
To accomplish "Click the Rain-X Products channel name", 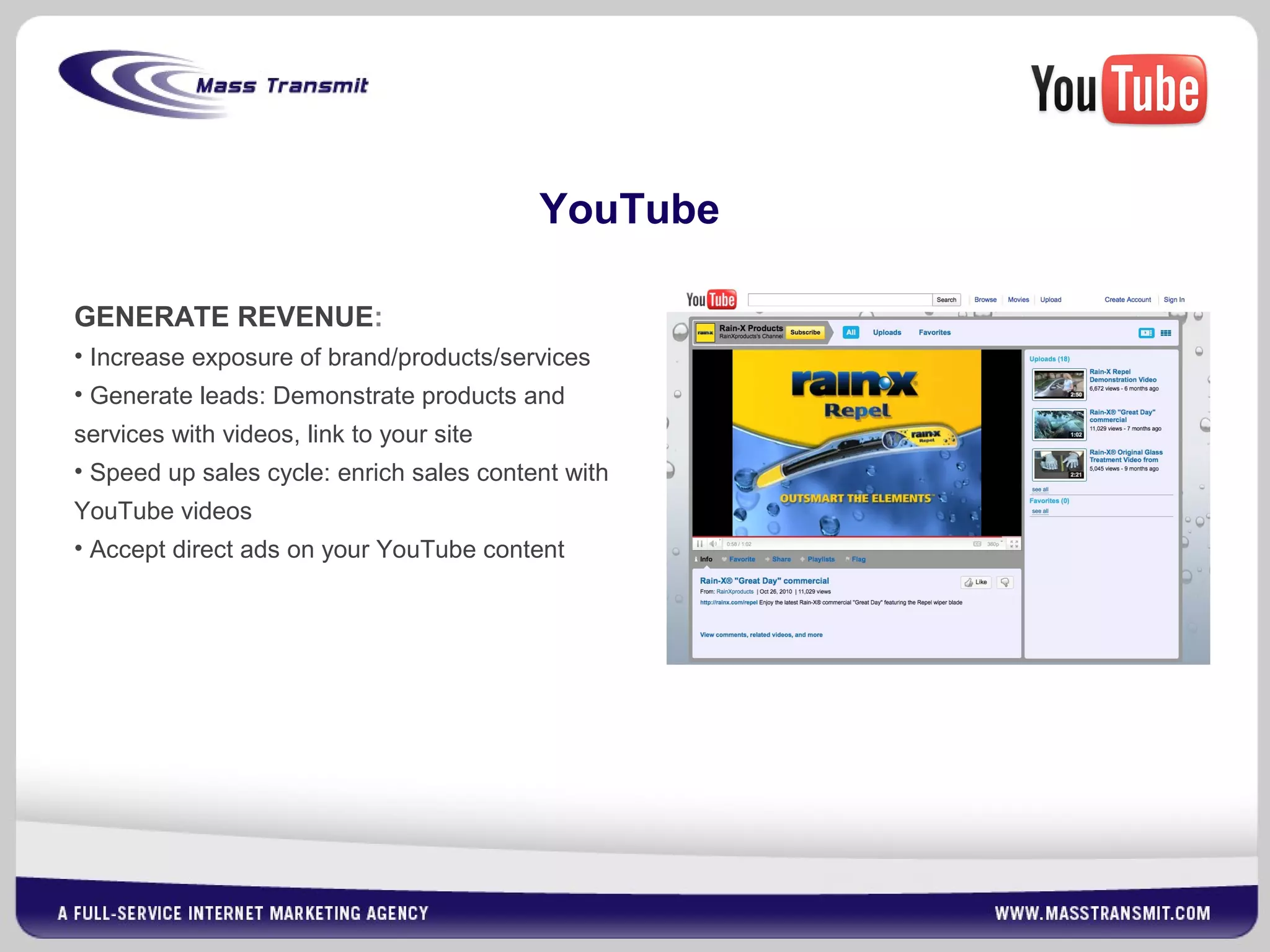I will 751,328.
